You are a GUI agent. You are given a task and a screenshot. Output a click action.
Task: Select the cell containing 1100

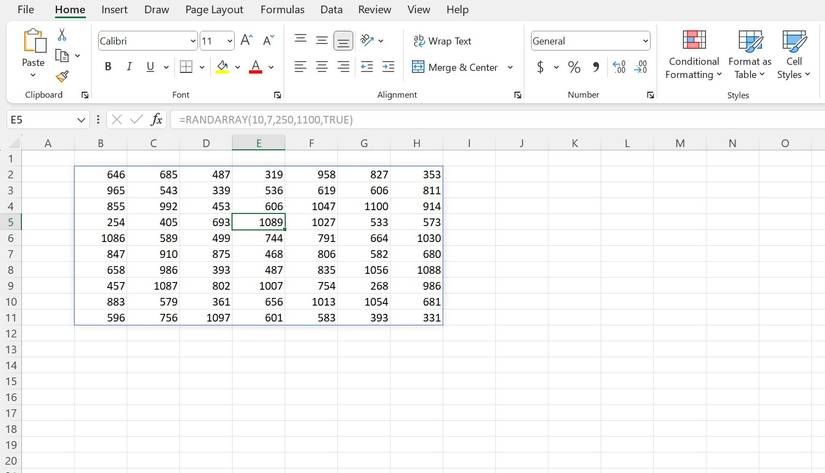pos(364,206)
